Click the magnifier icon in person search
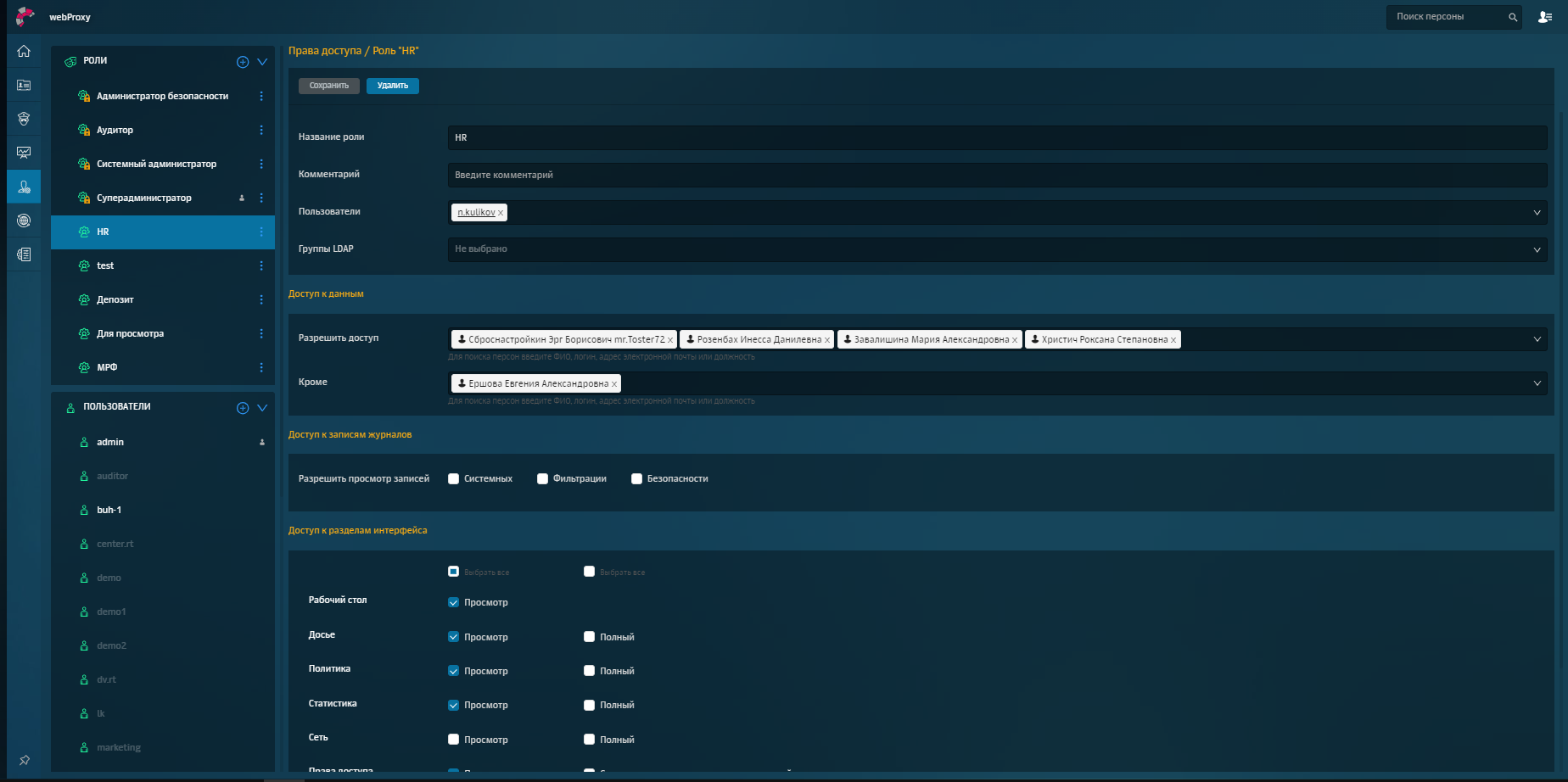 [x=1512, y=17]
